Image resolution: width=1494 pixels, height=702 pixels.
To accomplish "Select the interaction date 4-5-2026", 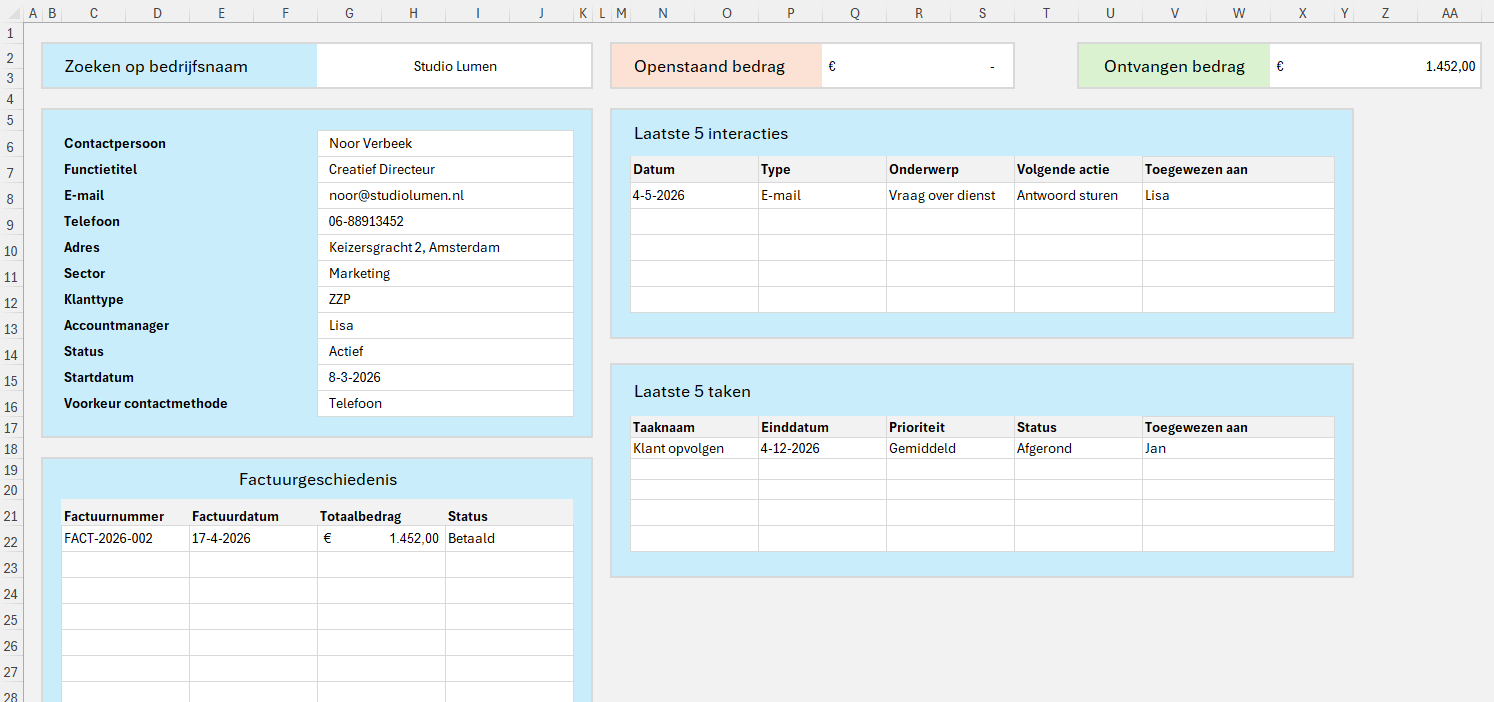I will click(x=693, y=196).
